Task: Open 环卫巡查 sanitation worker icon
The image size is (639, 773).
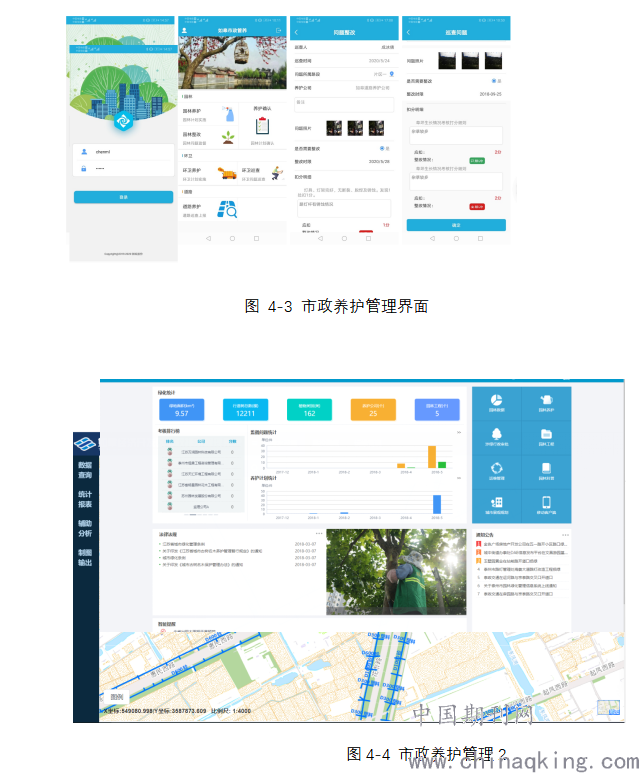Action: click(278, 173)
